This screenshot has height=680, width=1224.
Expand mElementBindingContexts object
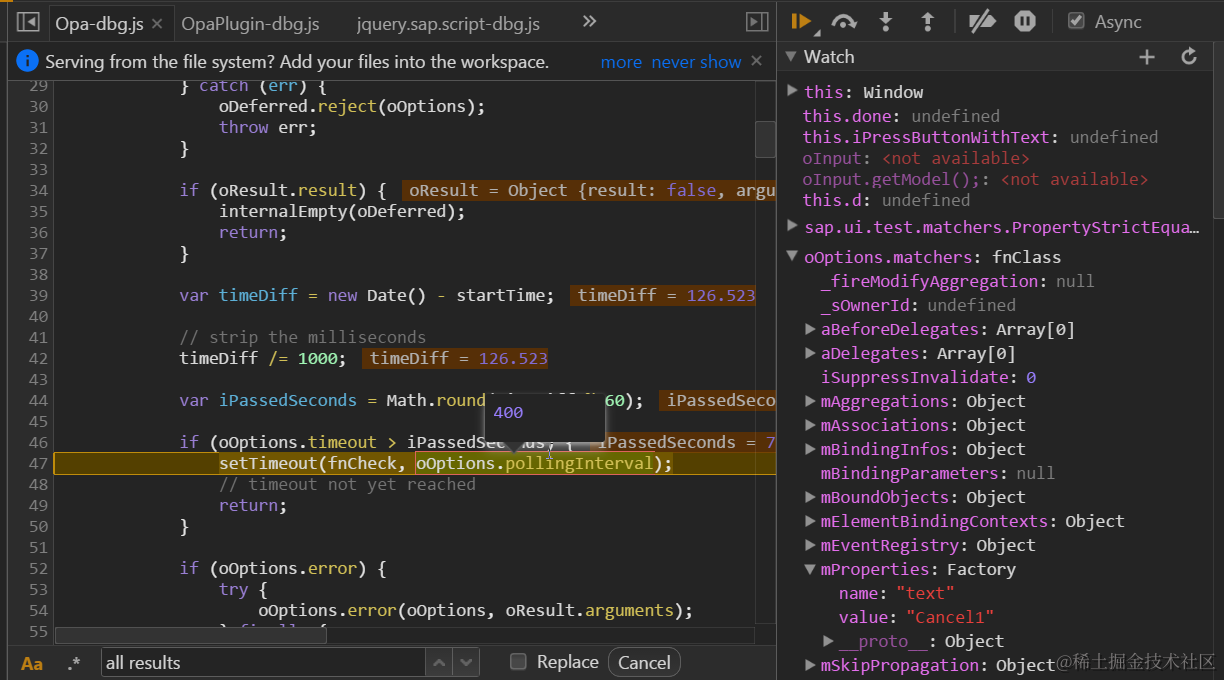[x=810, y=521]
